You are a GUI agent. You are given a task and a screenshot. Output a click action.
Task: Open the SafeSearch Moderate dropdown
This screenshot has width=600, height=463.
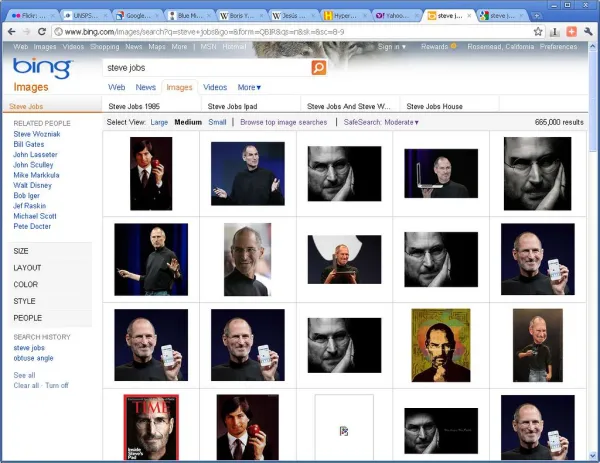click(381, 122)
